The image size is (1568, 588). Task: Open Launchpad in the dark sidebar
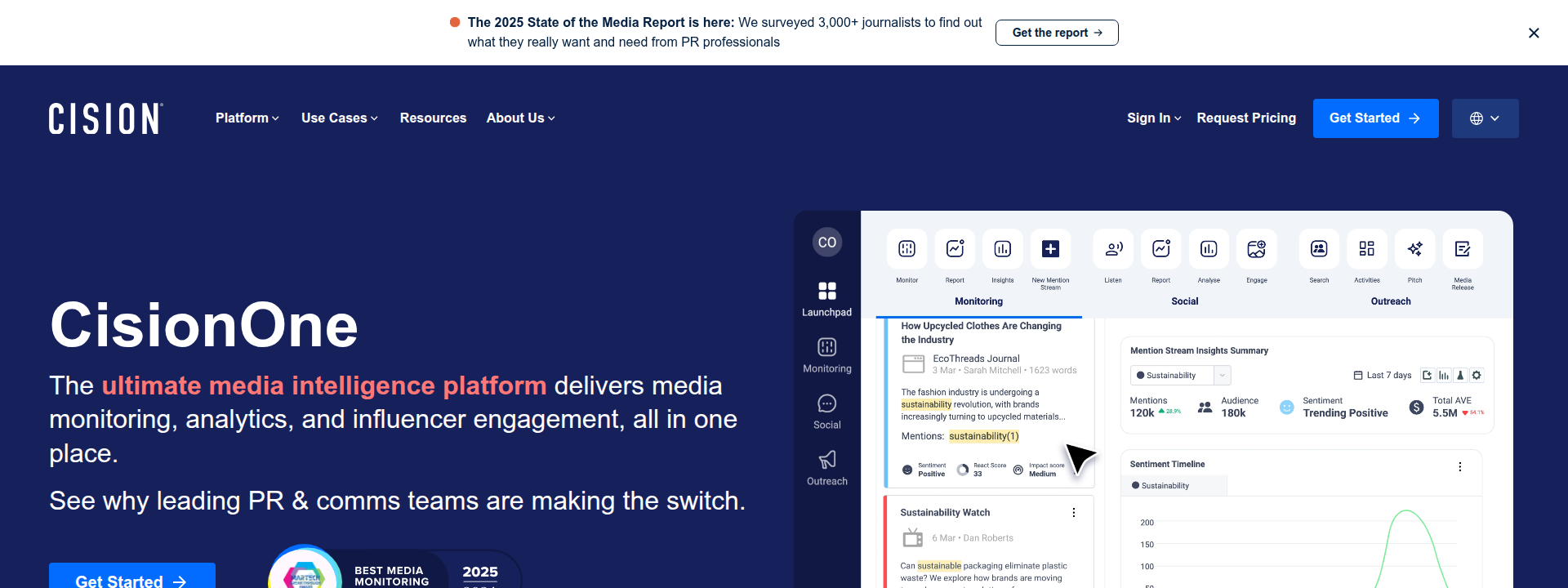click(x=827, y=299)
